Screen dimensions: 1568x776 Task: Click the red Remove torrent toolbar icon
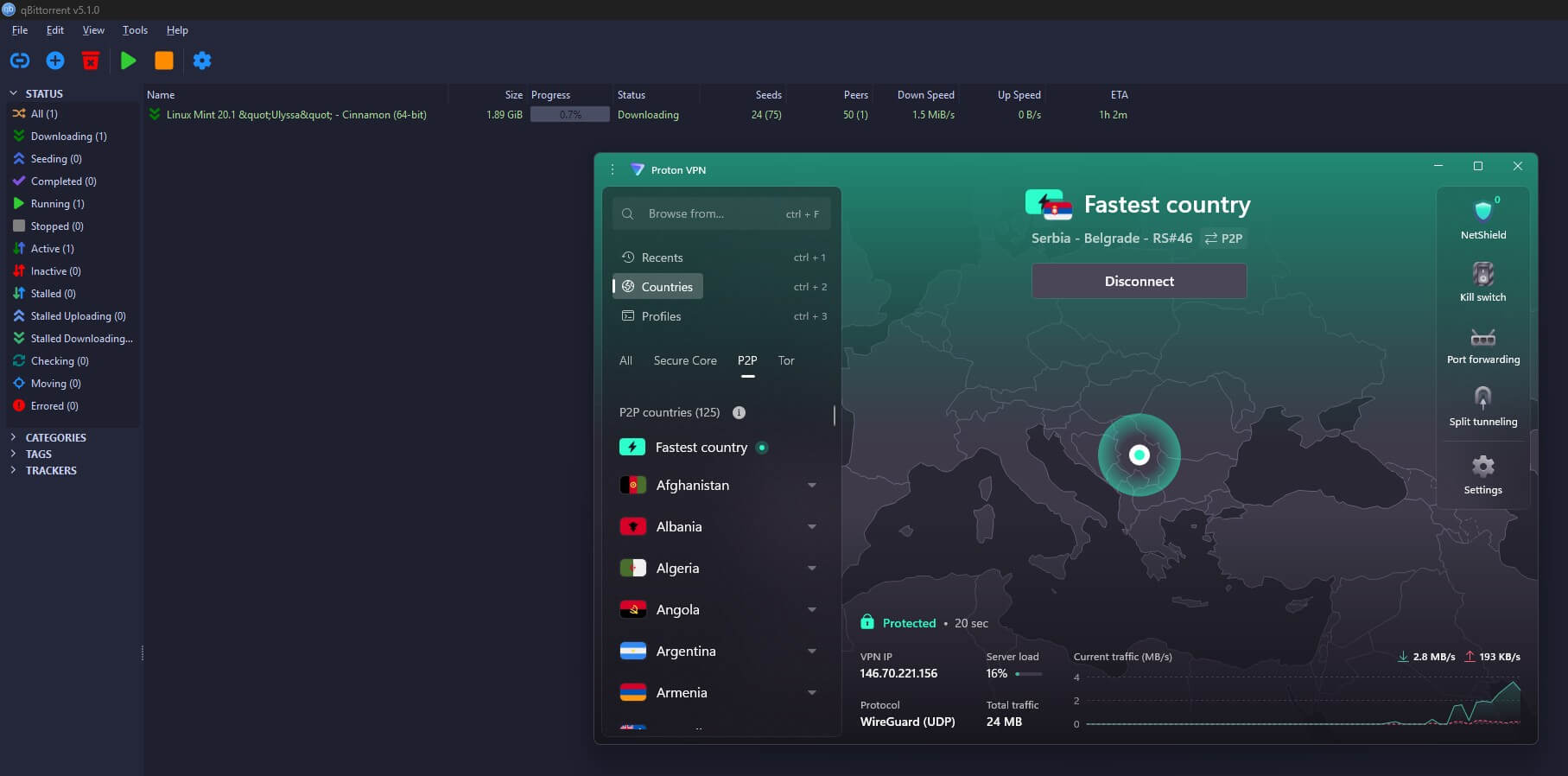click(91, 60)
